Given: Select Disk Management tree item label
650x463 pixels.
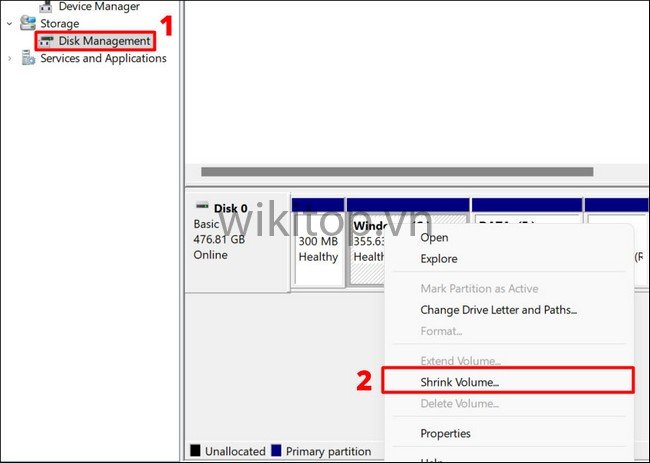Looking at the screenshot, I should [104, 41].
